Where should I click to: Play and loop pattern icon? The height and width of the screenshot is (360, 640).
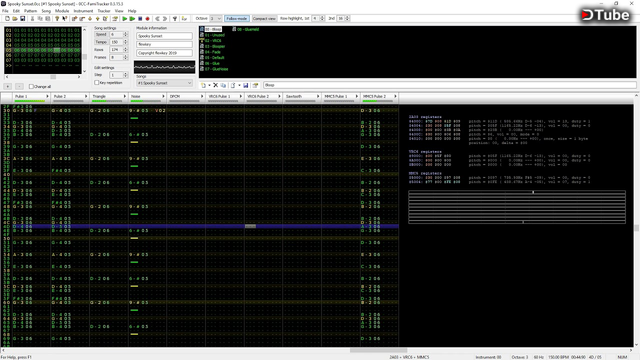coord(132,19)
